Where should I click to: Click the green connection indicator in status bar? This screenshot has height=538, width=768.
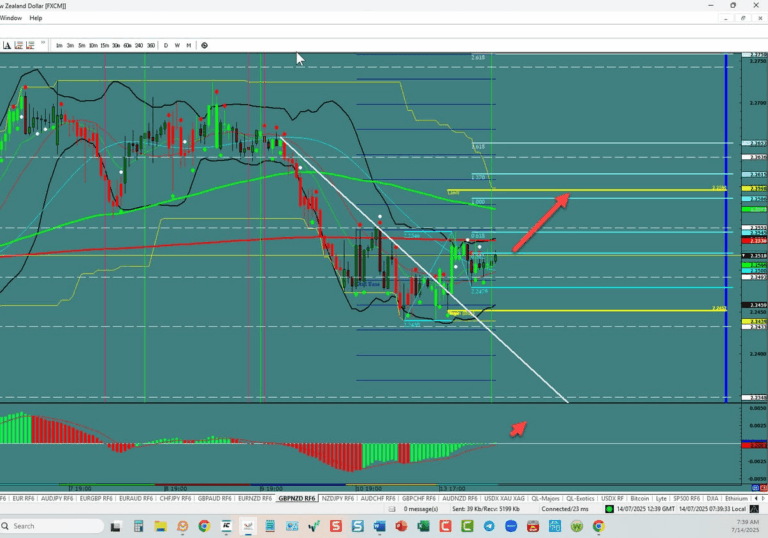point(609,509)
